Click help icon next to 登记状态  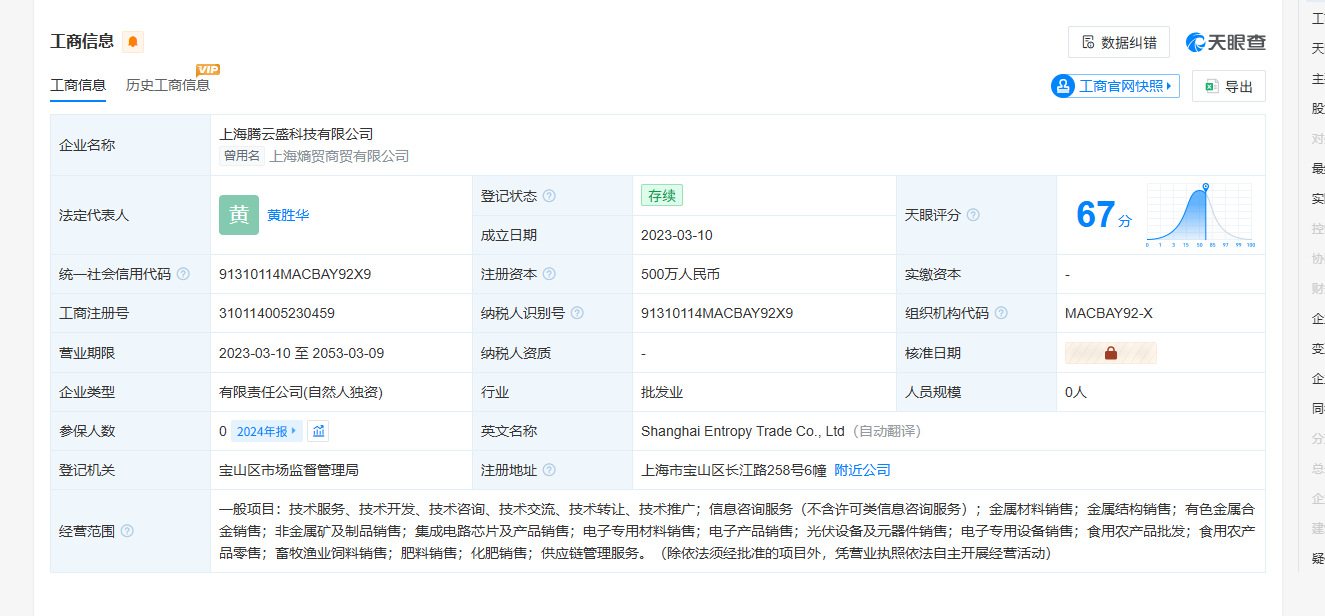click(549, 196)
